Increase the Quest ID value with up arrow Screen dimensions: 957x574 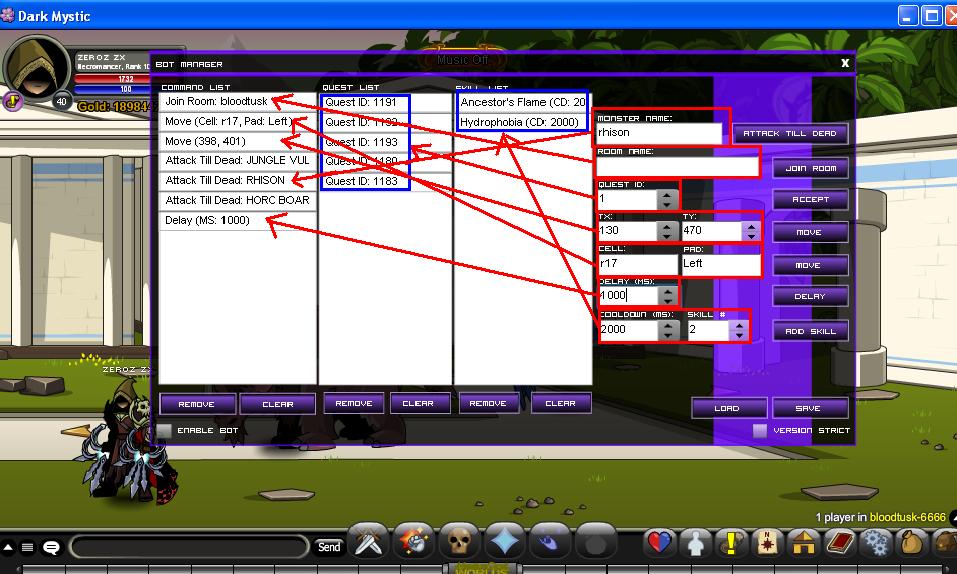point(666,194)
